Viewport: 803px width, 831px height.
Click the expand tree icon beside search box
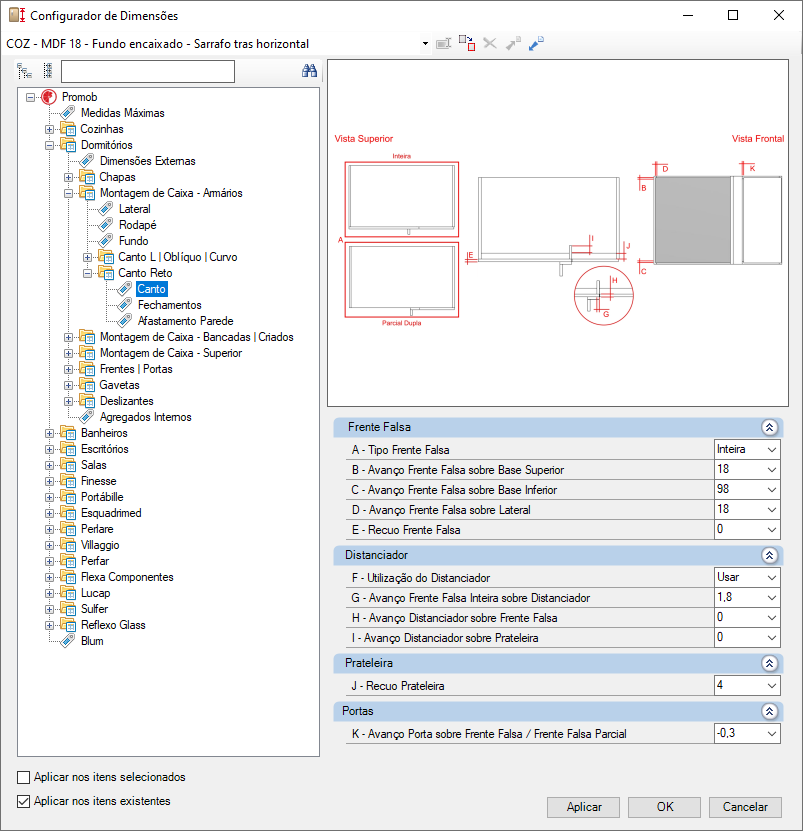coord(25,71)
